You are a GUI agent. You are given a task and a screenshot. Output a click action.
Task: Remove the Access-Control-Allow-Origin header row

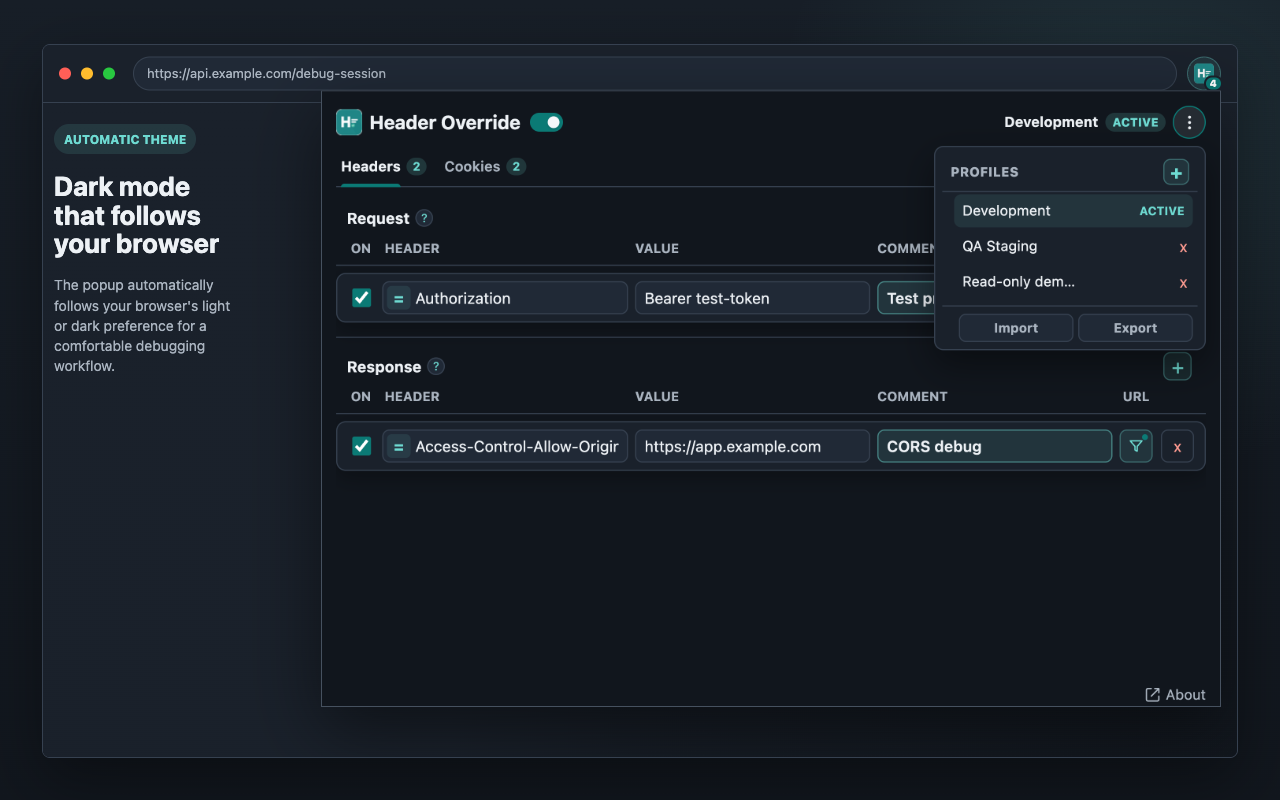click(x=1177, y=446)
